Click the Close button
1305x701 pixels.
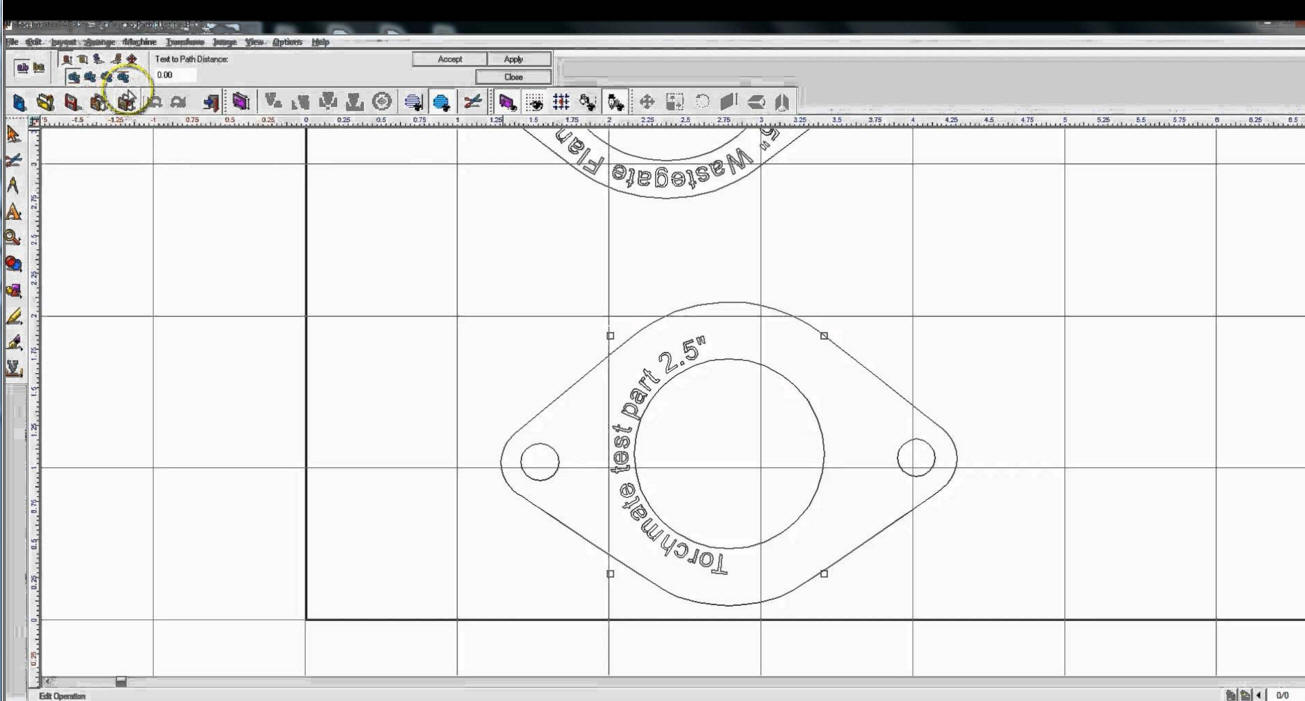[514, 76]
